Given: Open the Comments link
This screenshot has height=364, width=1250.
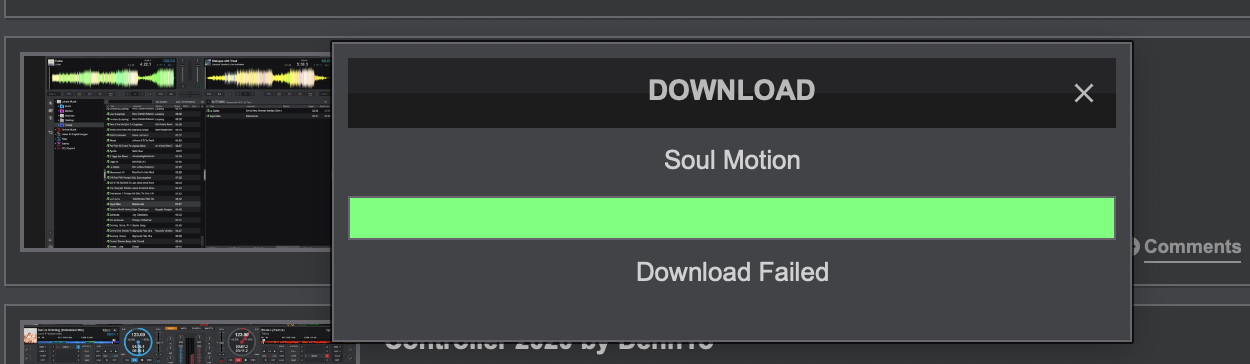Looking at the screenshot, I should (1192, 246).
